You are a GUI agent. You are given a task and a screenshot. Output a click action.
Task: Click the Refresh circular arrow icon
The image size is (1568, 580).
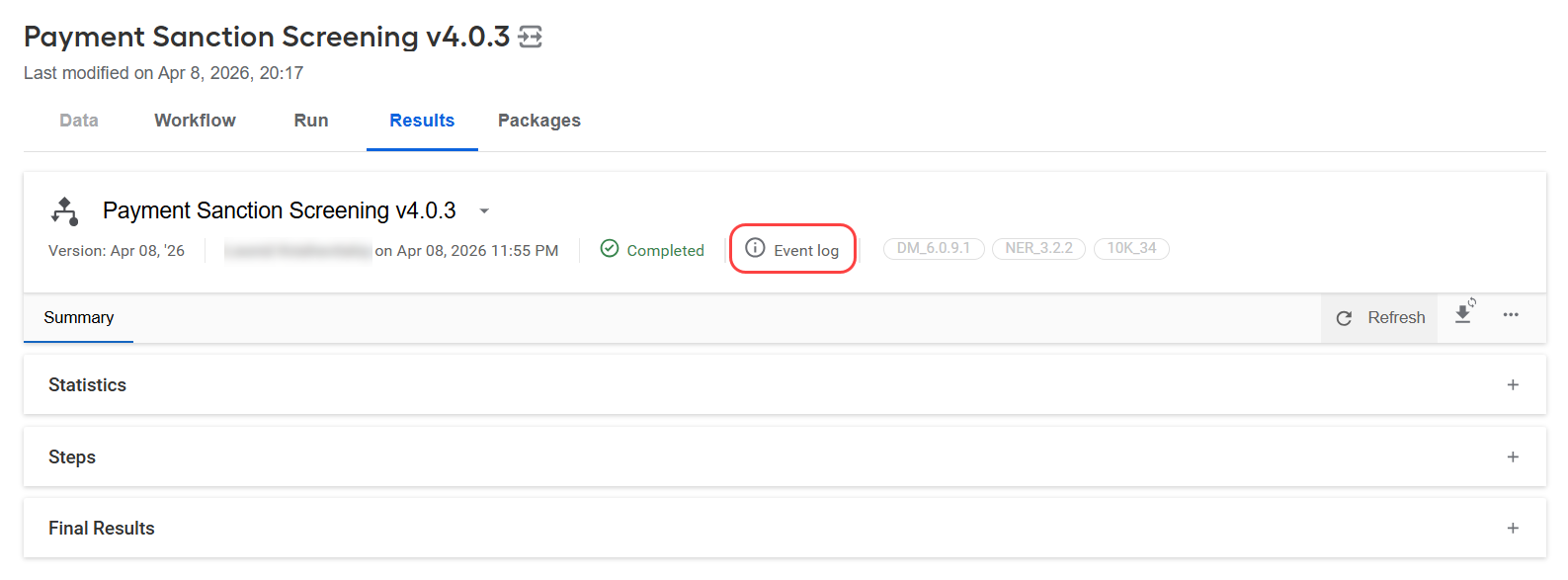[x=1344, y=318]
